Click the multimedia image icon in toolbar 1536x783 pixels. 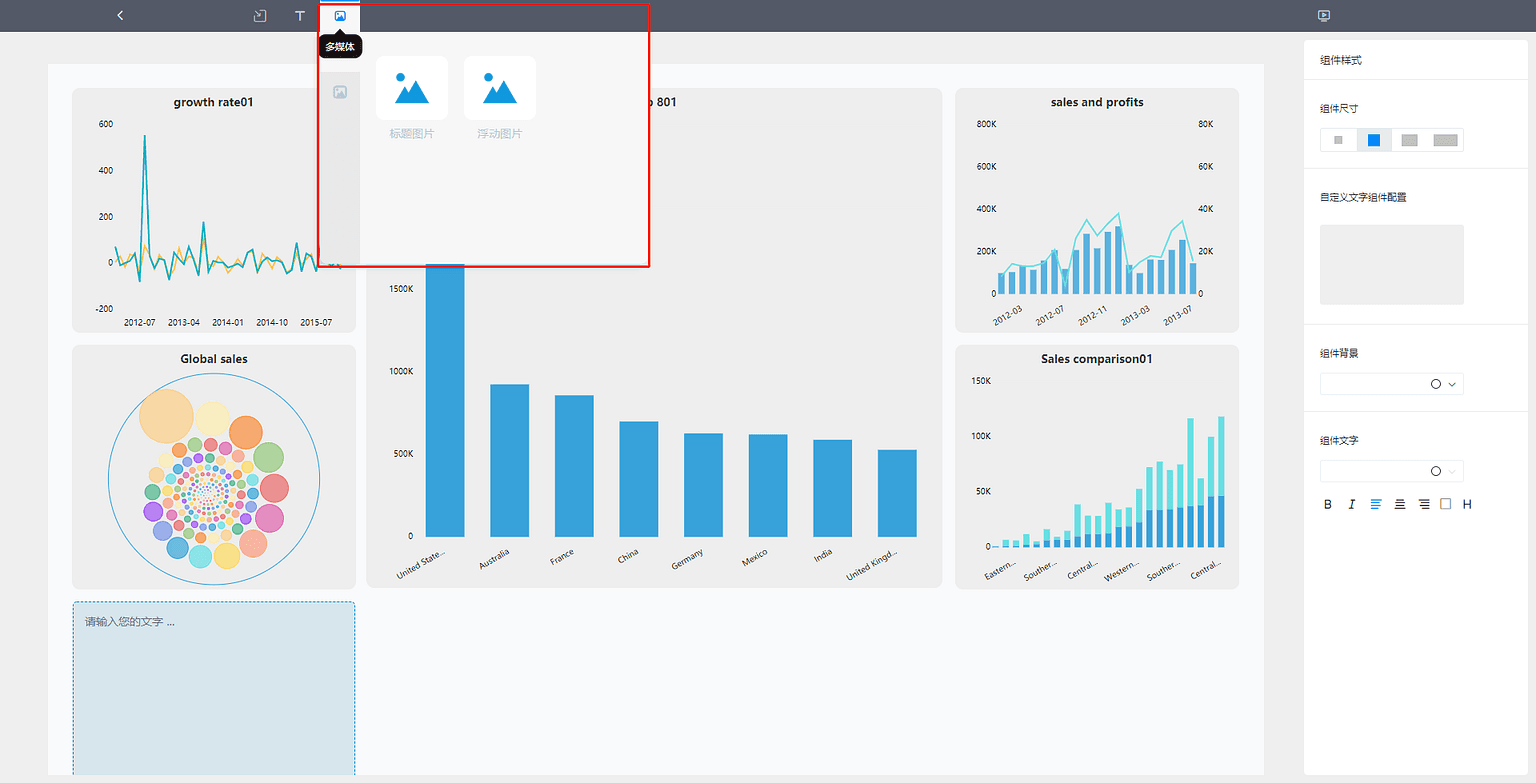[340, 16]
